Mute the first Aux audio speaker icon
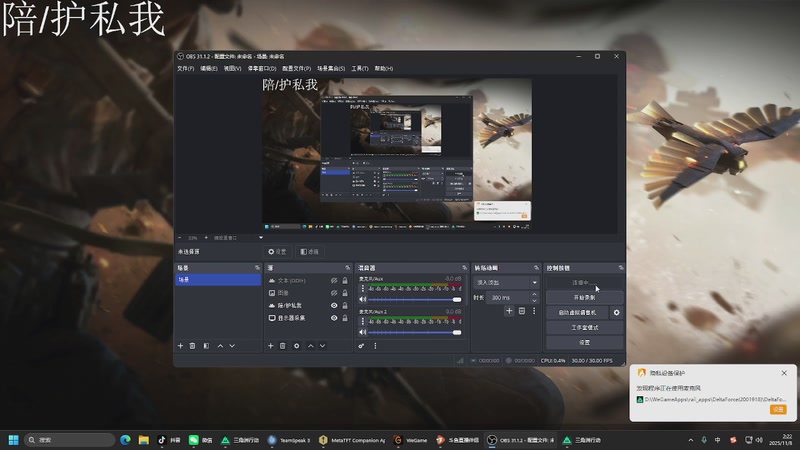Screen dimensions: 800x450 (x=362, y=299)
